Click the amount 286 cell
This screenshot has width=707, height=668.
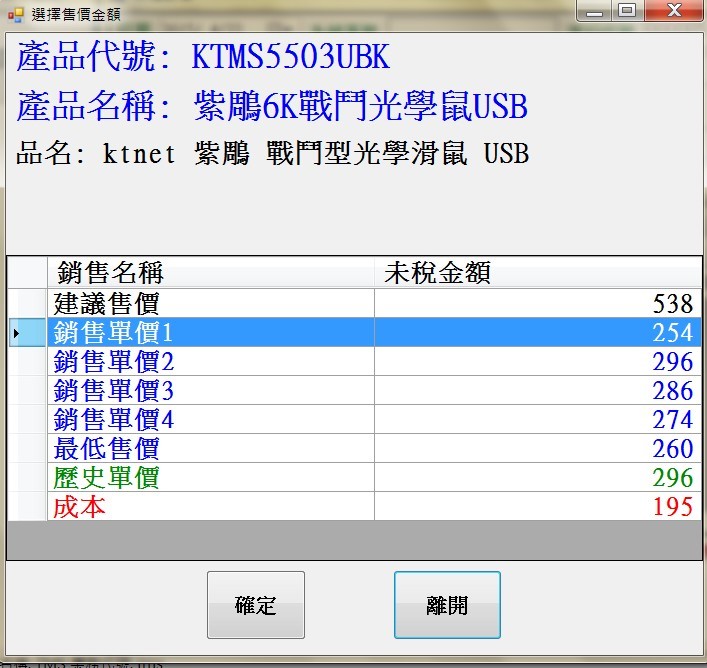[x=538, y=390]
